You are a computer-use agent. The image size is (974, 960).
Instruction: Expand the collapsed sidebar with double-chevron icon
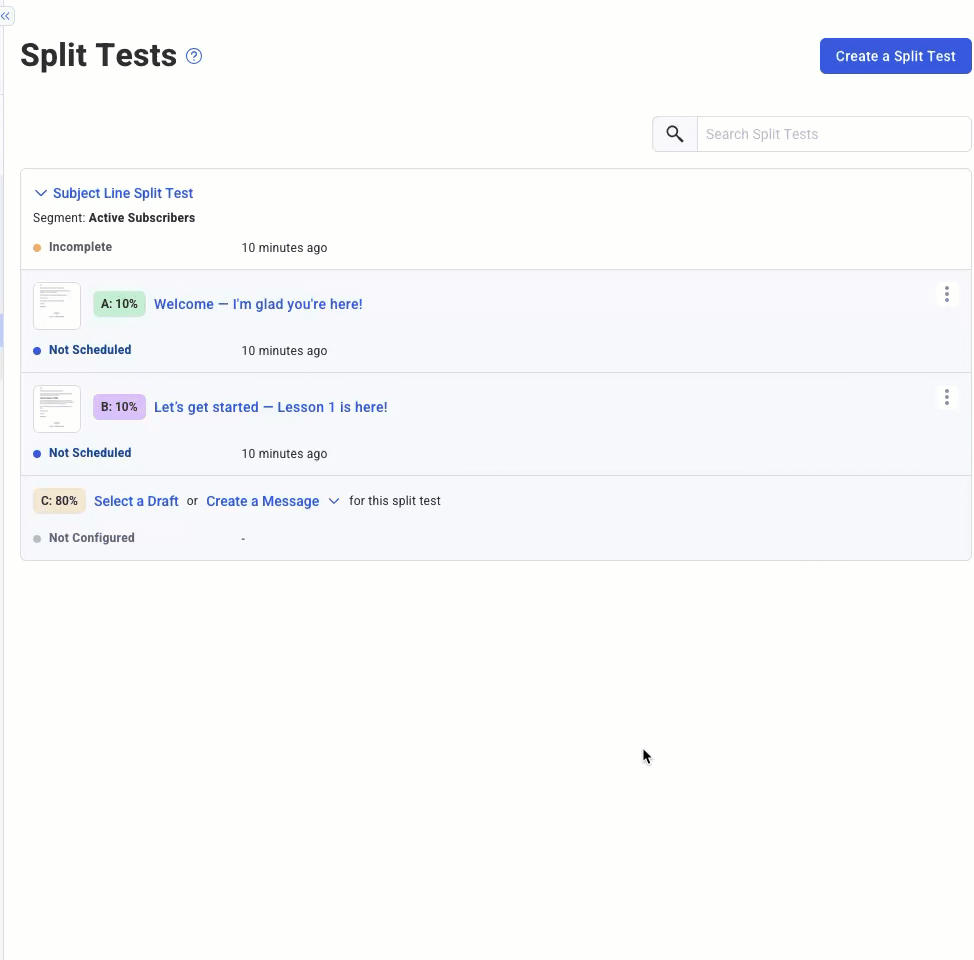click(x=6, y=16)
